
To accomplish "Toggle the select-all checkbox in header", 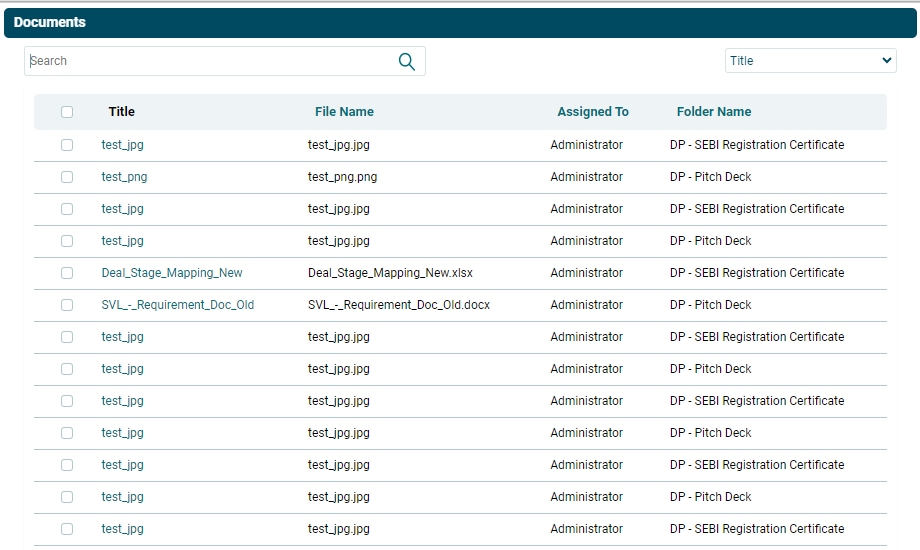I will [67, 112].
